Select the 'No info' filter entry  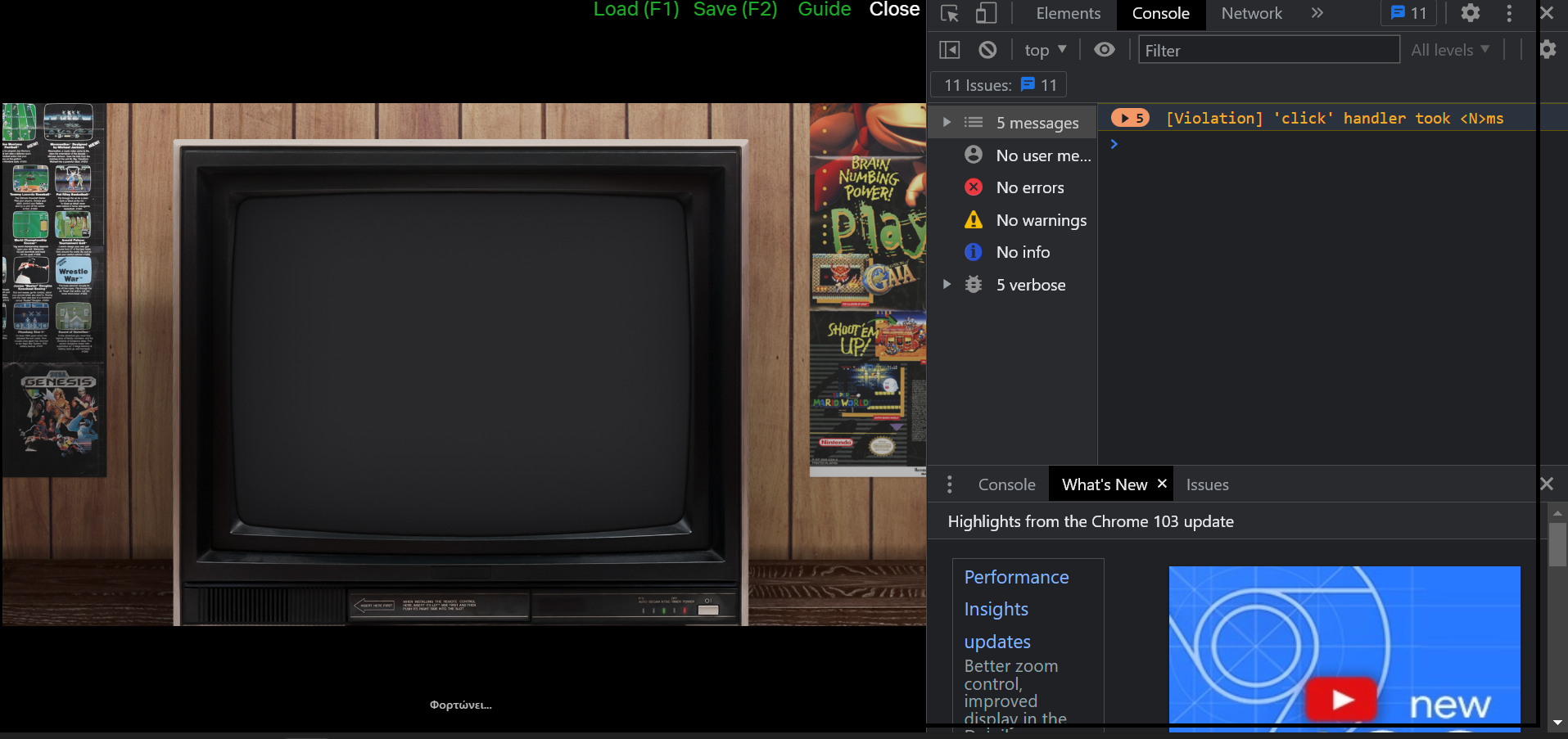pyautogui.click(x=1023, y=251)
